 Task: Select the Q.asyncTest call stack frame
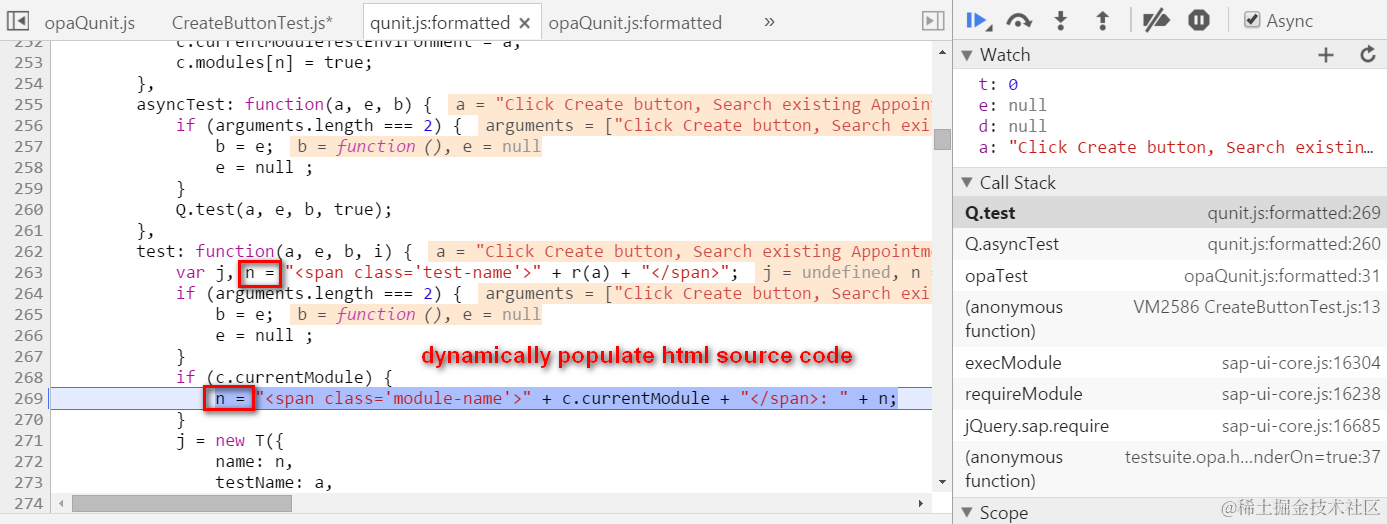1170,244
